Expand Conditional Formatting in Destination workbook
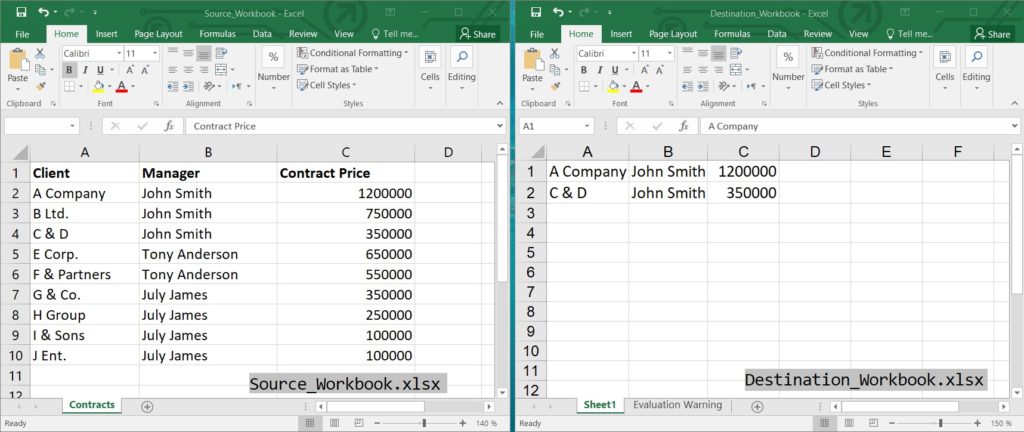1024x432 pixels. point(868,53)
